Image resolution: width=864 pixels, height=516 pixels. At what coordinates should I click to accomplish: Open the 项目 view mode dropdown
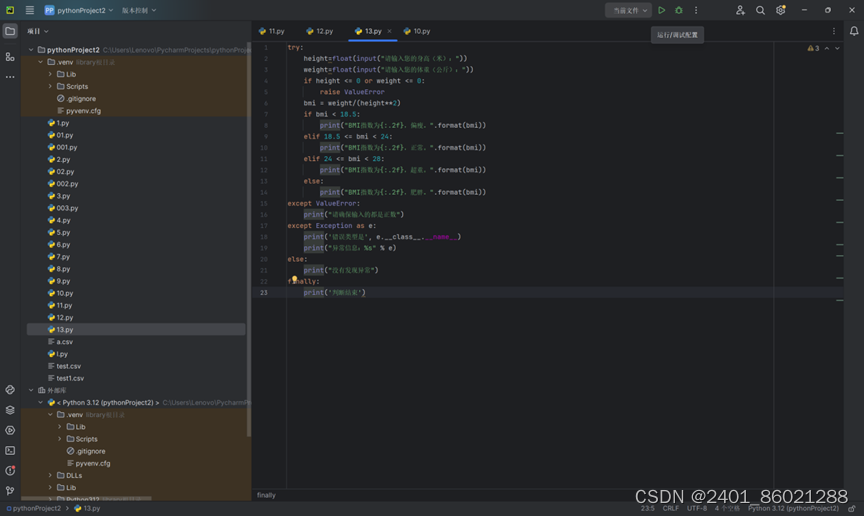click(38, 31)
